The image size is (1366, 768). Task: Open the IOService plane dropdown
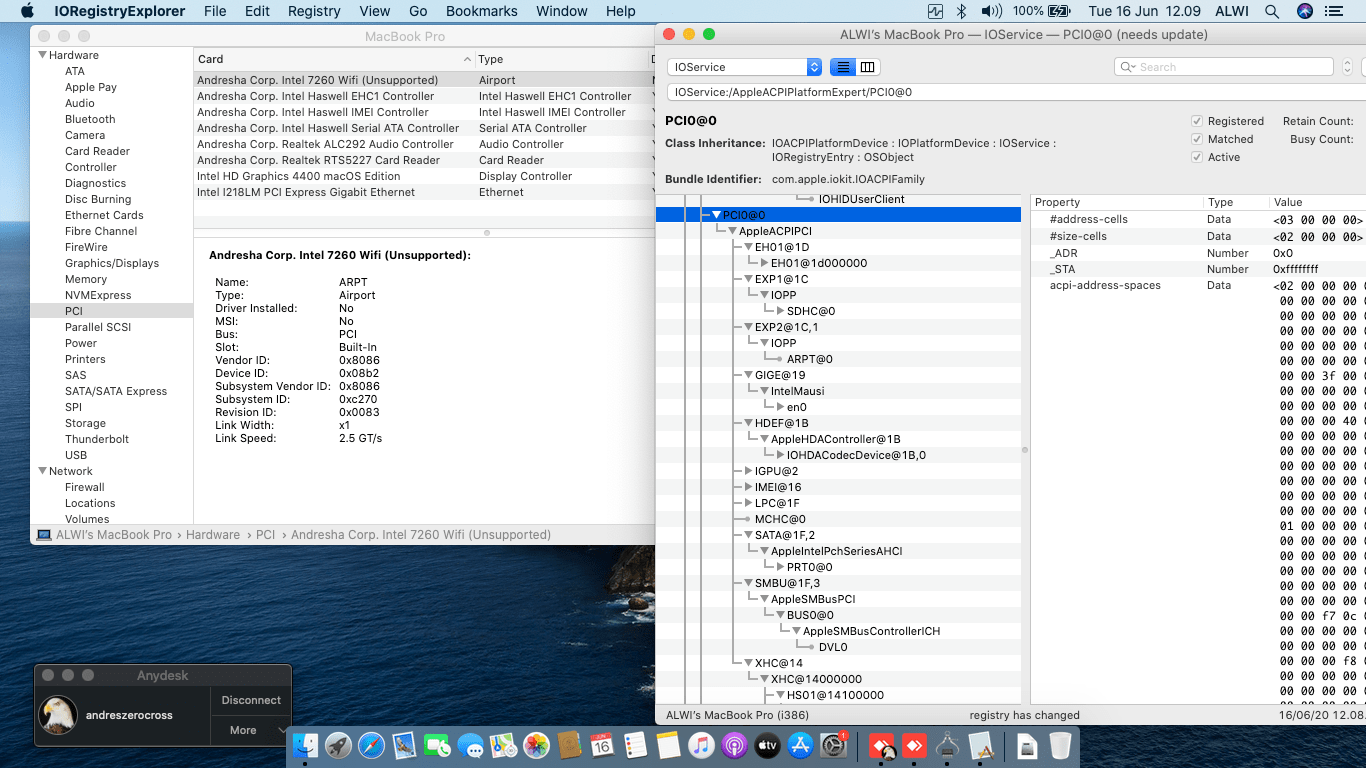pyautogui.click(x=744, y=67)
